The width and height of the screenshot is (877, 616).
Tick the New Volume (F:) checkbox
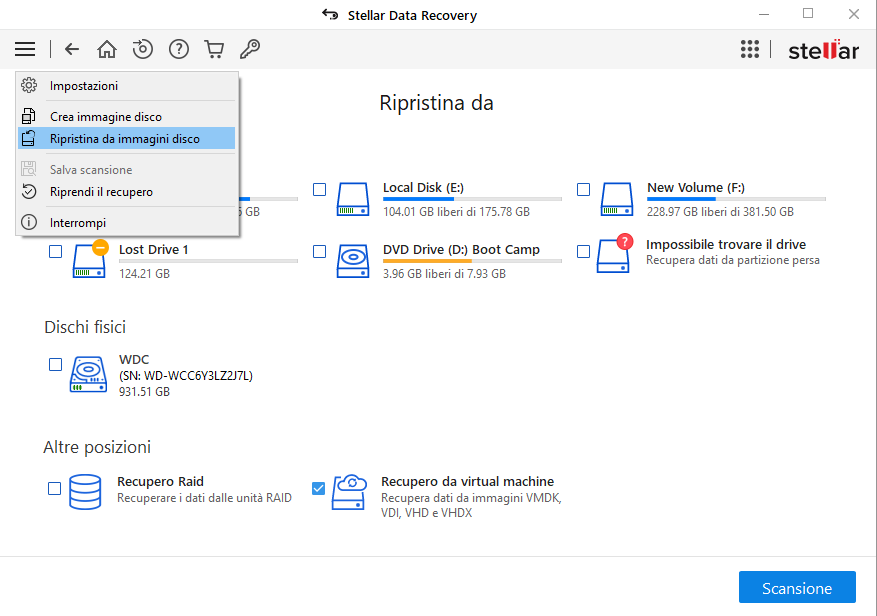point(583,190)
